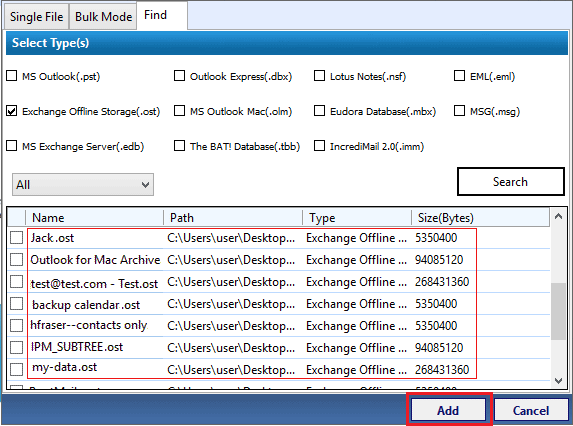Tick the EML(.eml) checkbox
Screen dimensions: 573x426
(459, 76)
